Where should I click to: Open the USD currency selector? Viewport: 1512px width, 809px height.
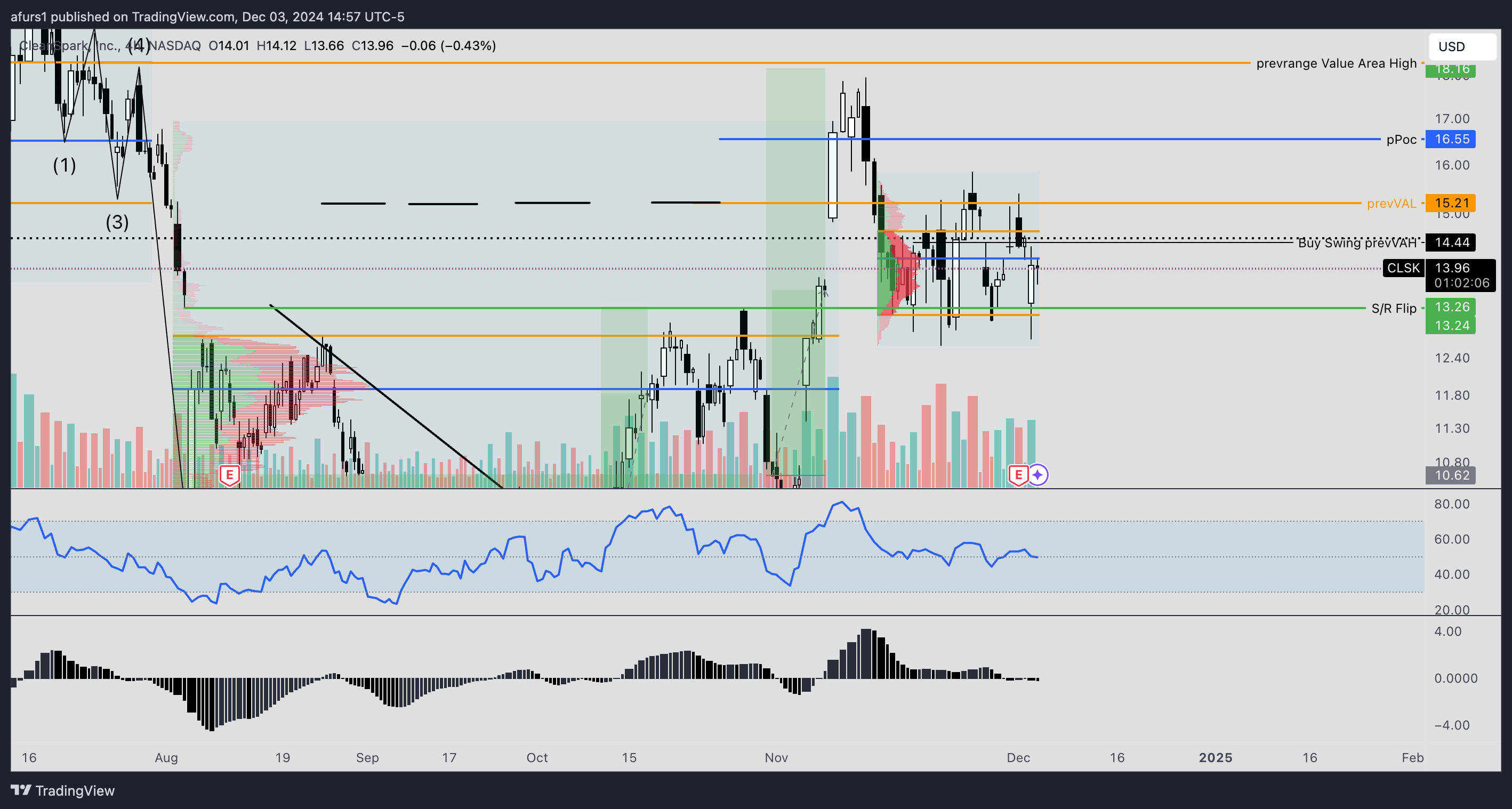pyautogui.click(x=1462, y=46)
